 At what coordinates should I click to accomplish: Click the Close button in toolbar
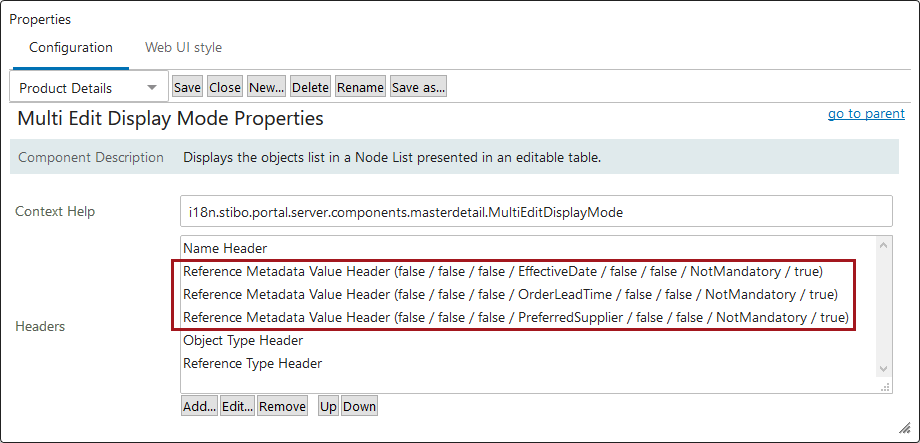tap(225, 87)
